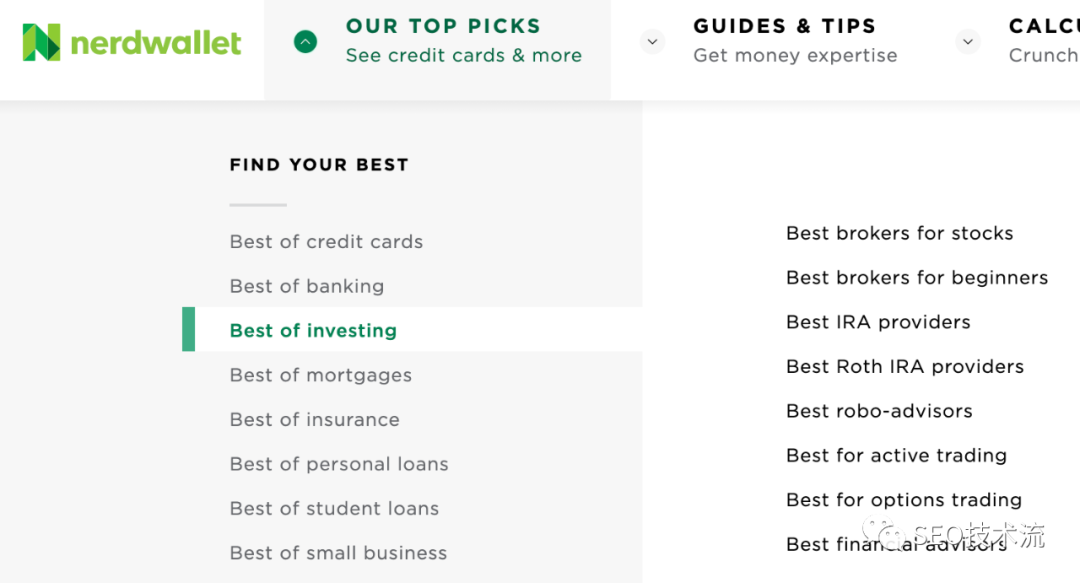Collapse the Our Top Picks chevron

click(x=305, y=41)
